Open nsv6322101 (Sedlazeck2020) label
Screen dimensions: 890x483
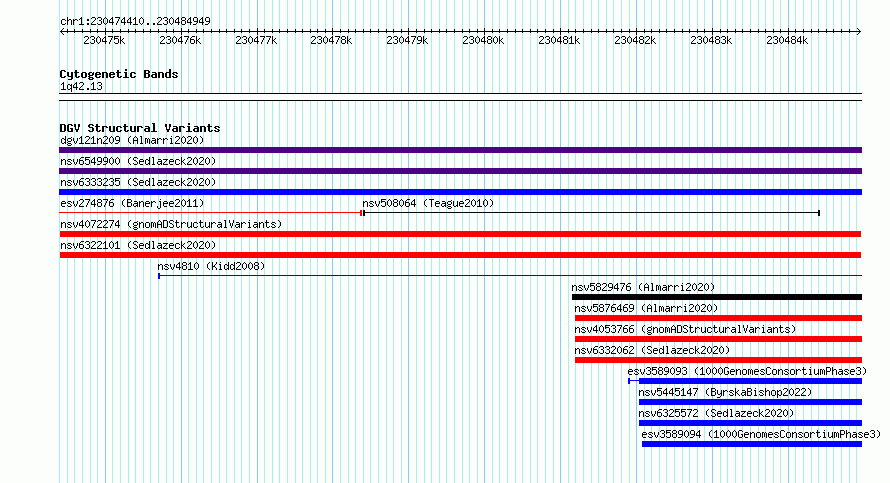click(x=138, y=245)
